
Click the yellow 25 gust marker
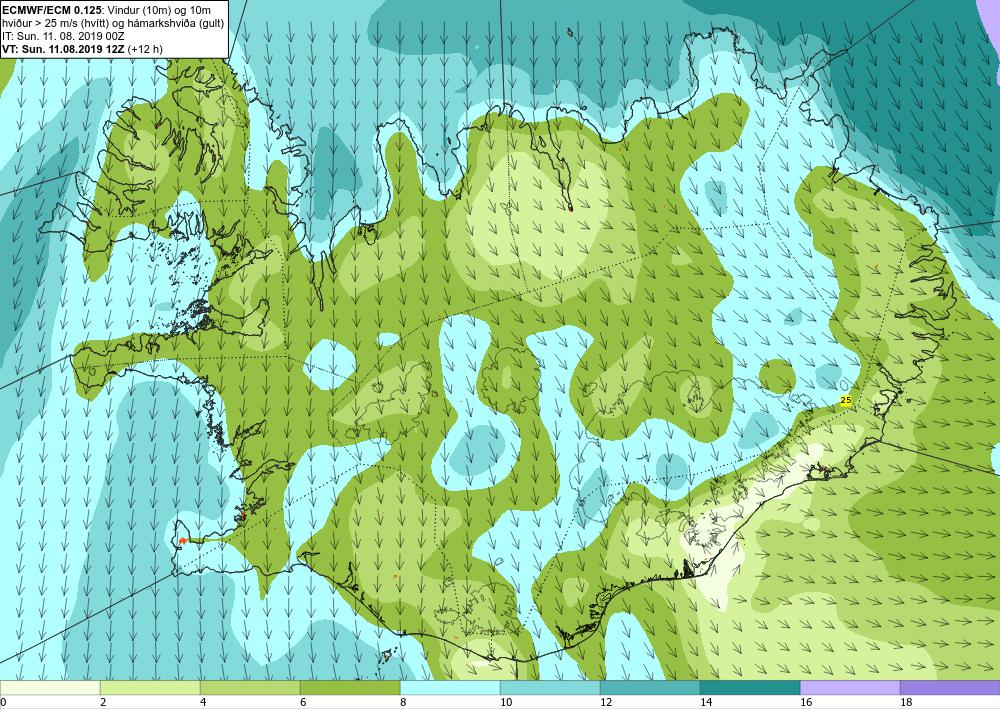click(846, 400)
